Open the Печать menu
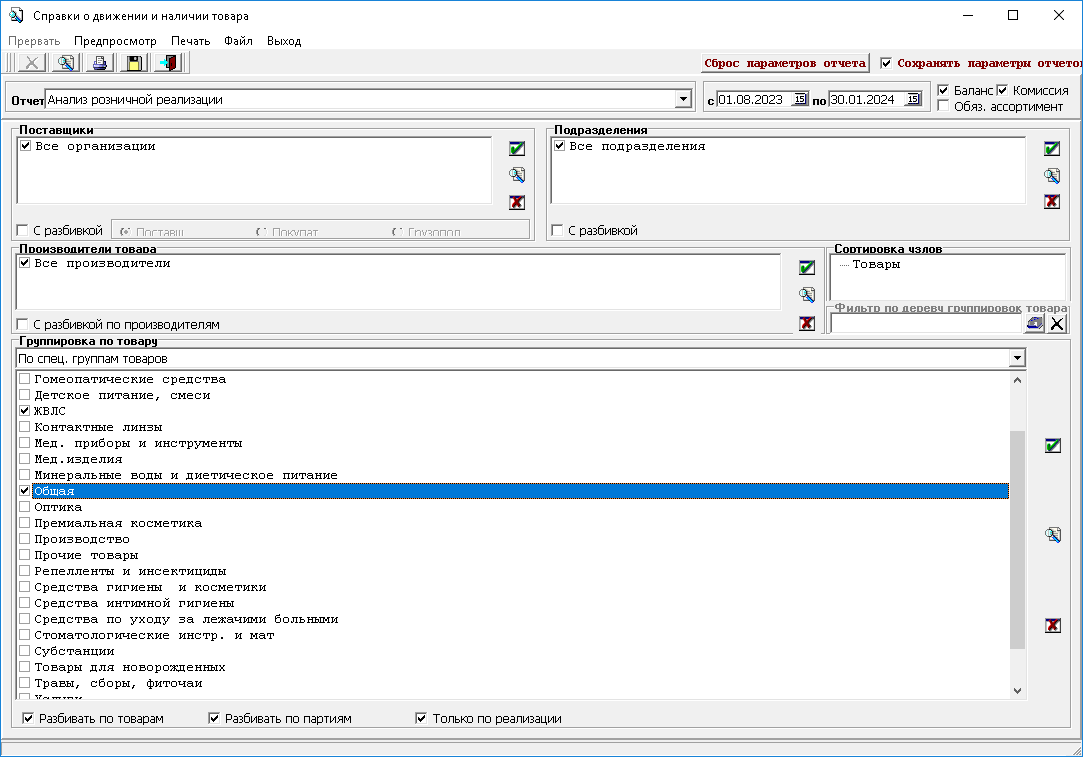Screen dimensions: 1083x757 click(x=191, y=41)
